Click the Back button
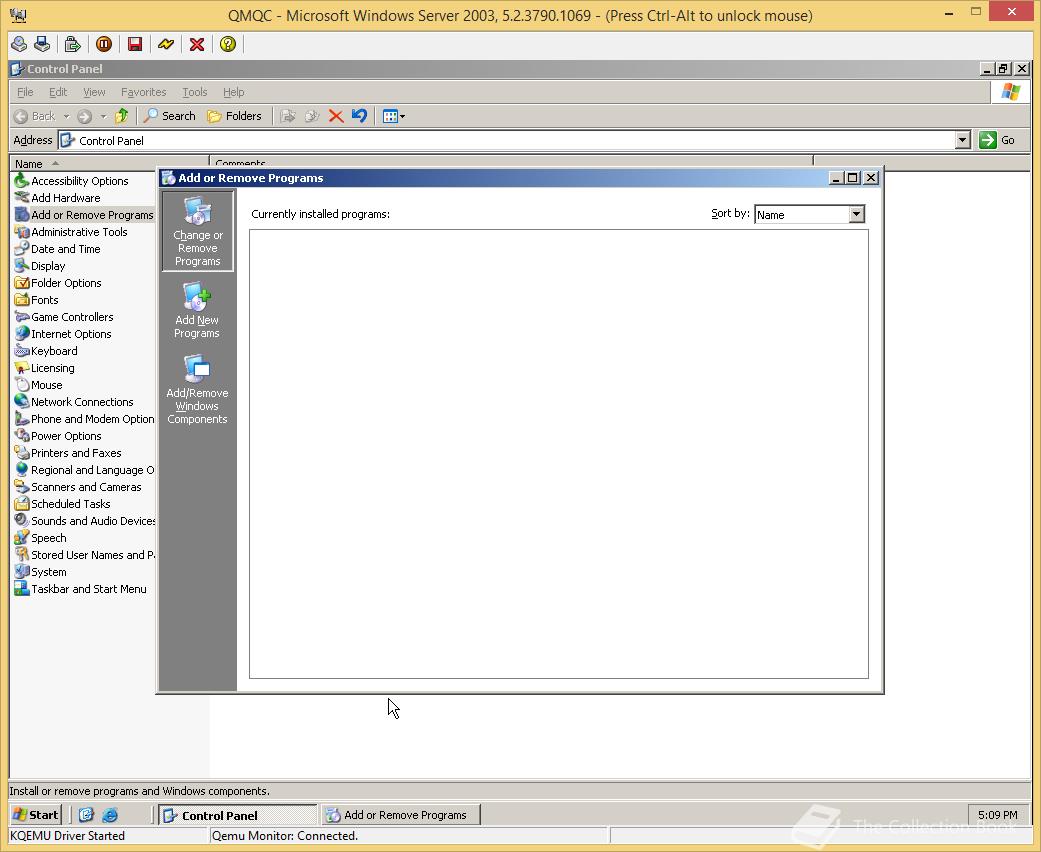1041x852 pixels. [35, 116]
